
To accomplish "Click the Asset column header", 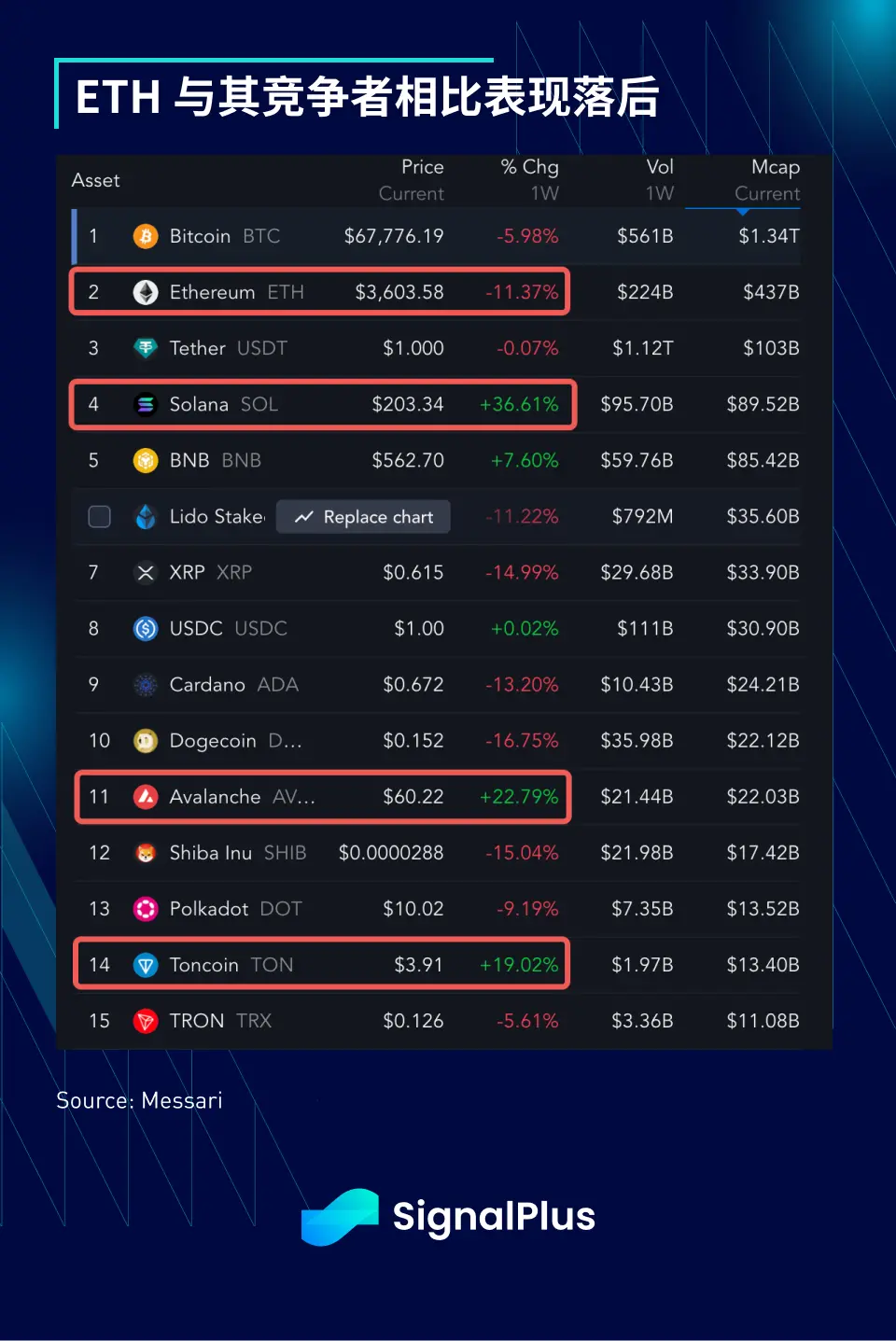I will point(96,180).
